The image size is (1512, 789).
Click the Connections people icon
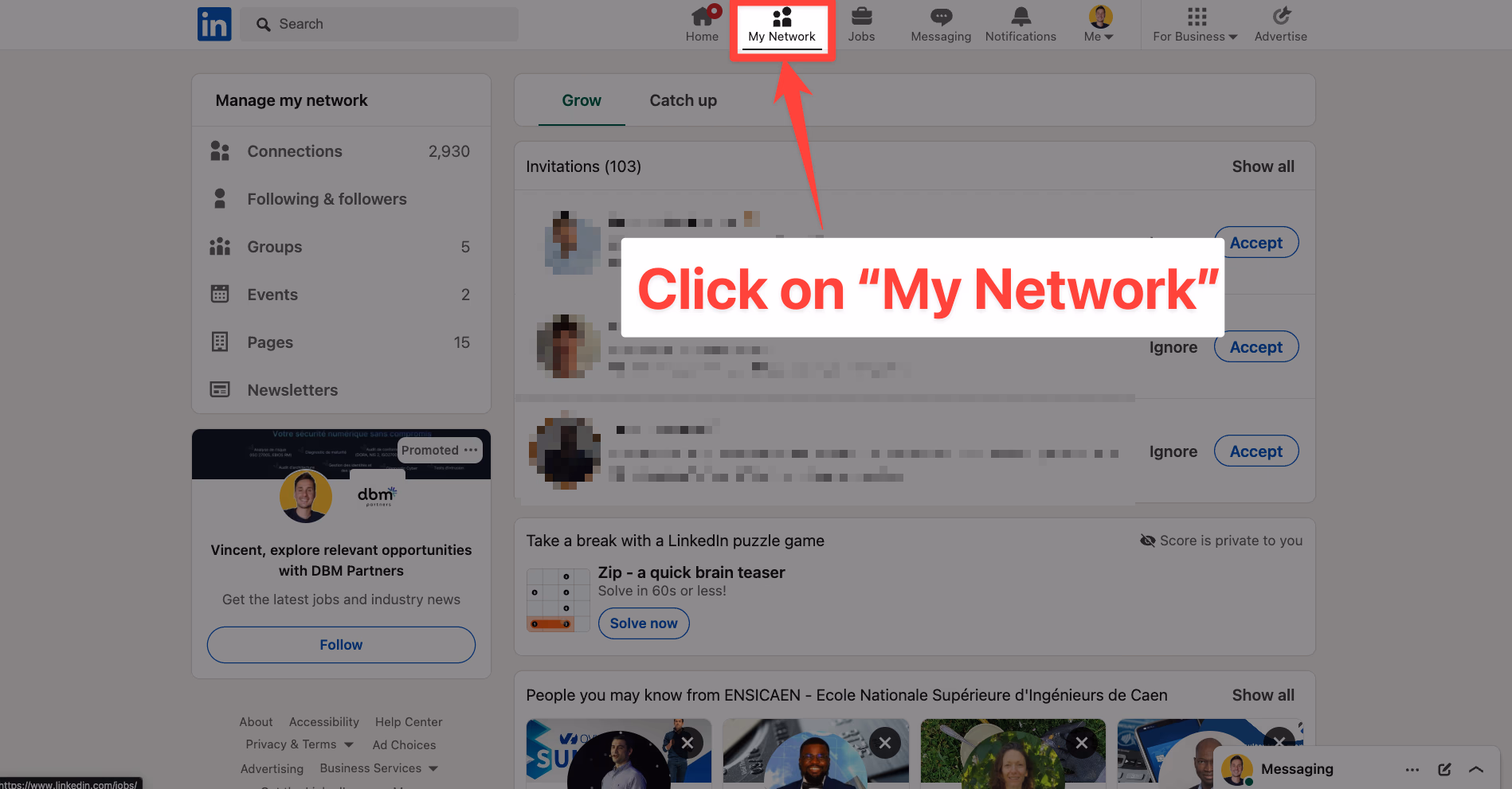click(x=220, y=151)
